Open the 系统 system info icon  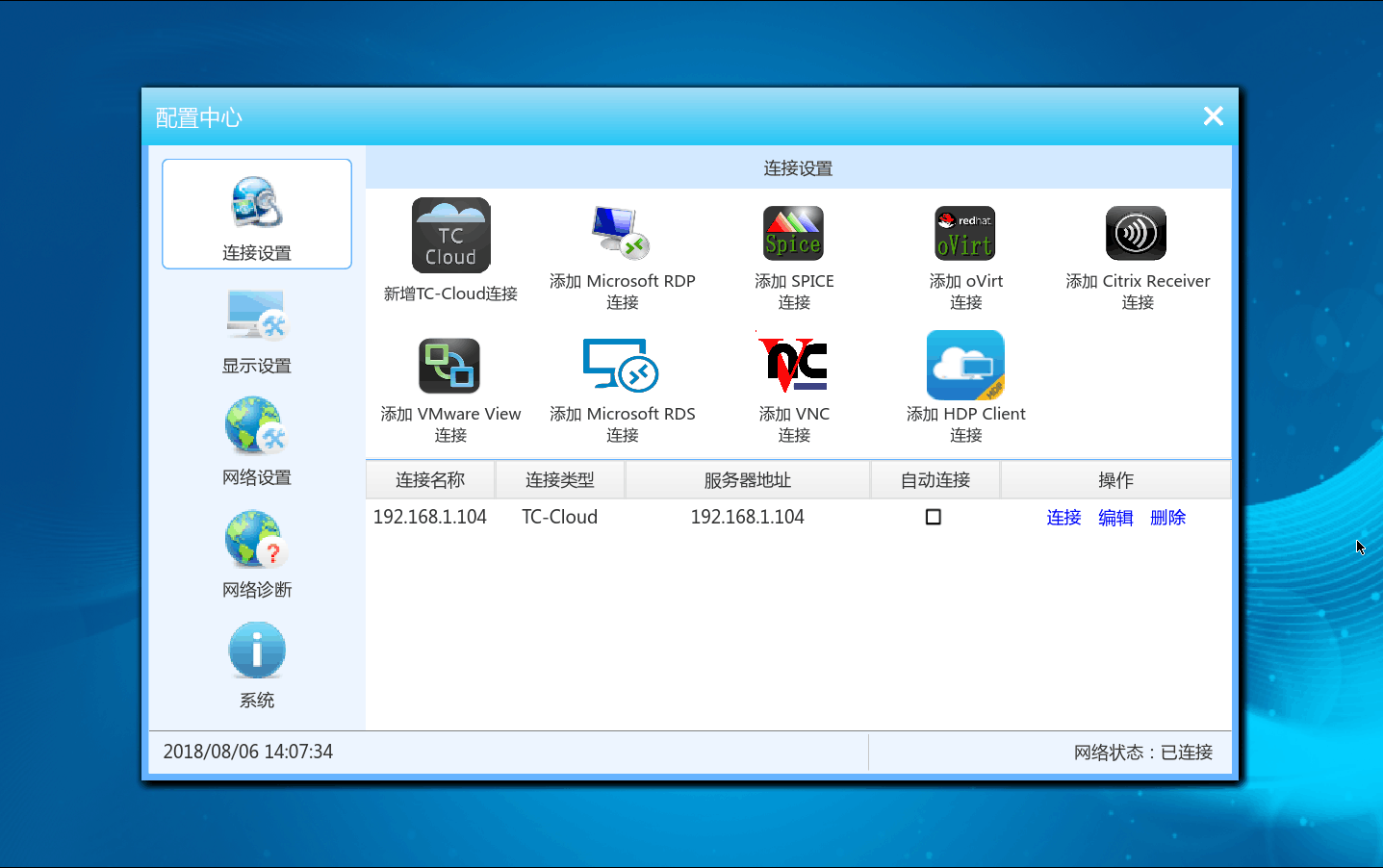(257, 651)
